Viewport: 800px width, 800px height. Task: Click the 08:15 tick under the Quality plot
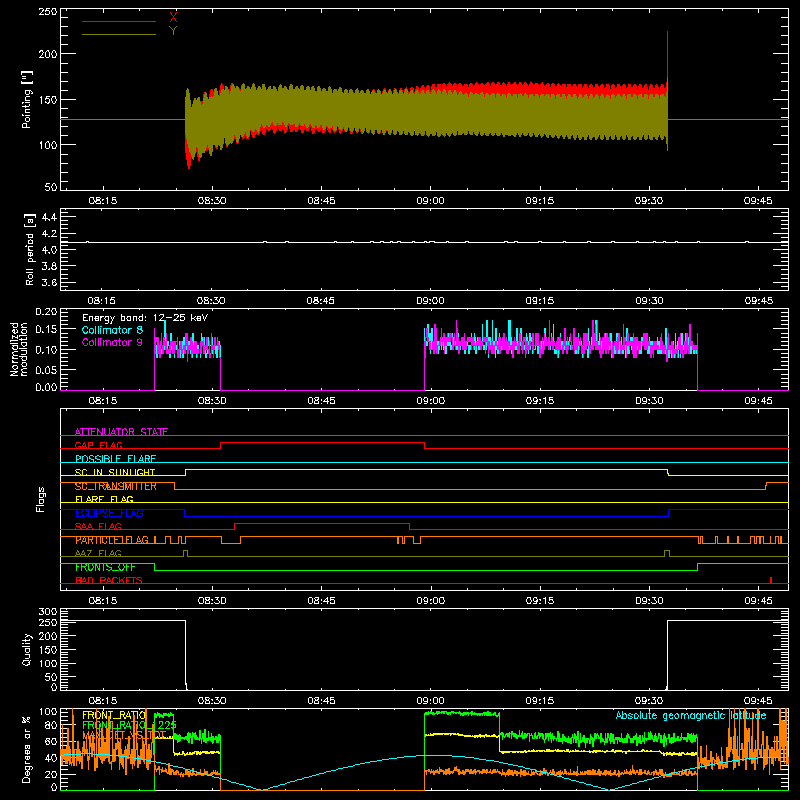click(x=103, y=701)
